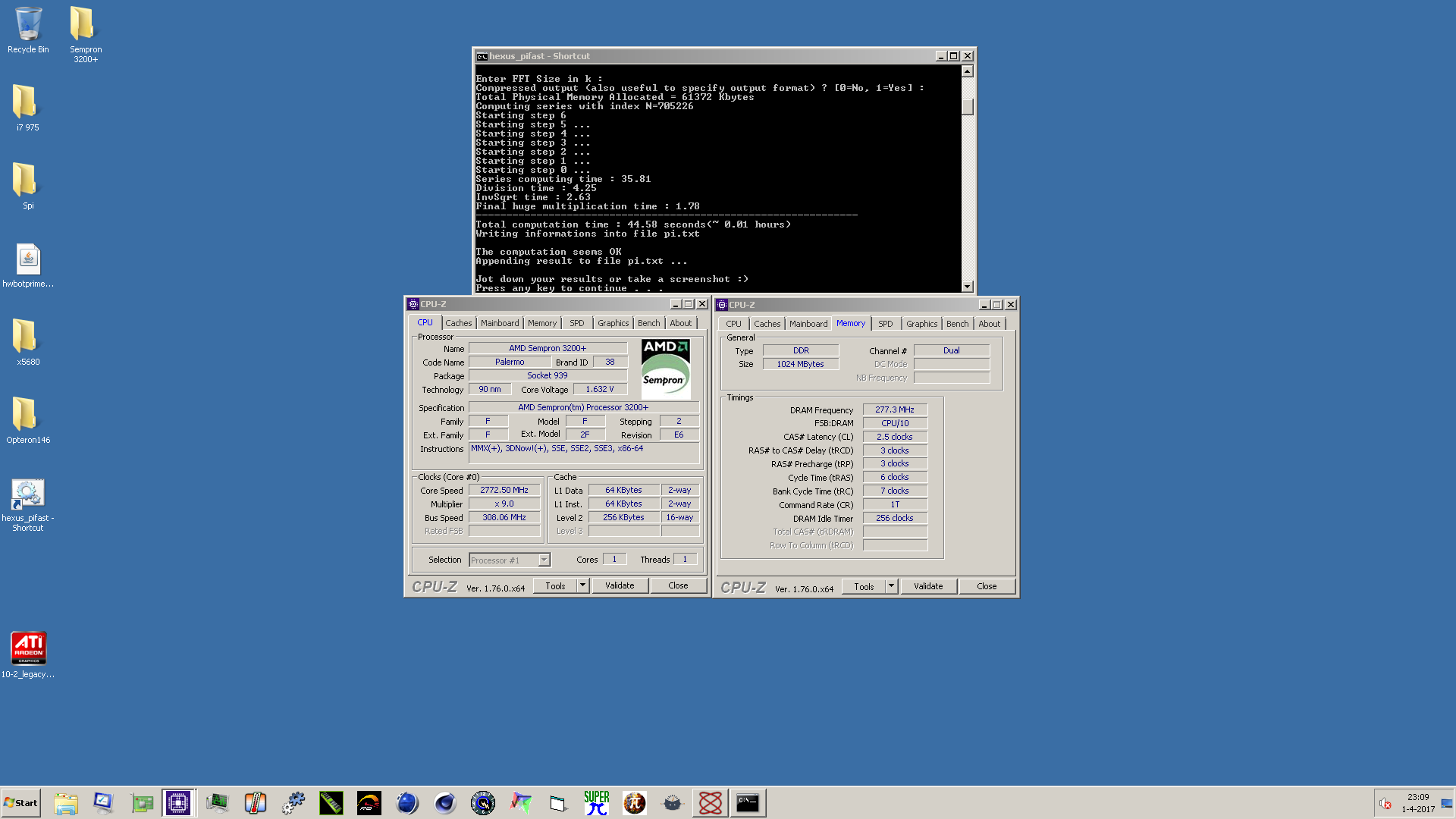Click the Start button in taskbar
1456x819 pixels.
(20, 803)
